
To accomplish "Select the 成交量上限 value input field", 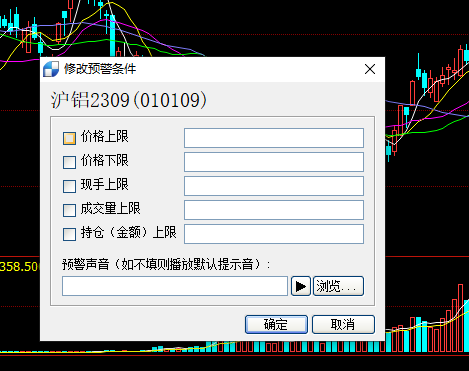I will click(274, 210).
